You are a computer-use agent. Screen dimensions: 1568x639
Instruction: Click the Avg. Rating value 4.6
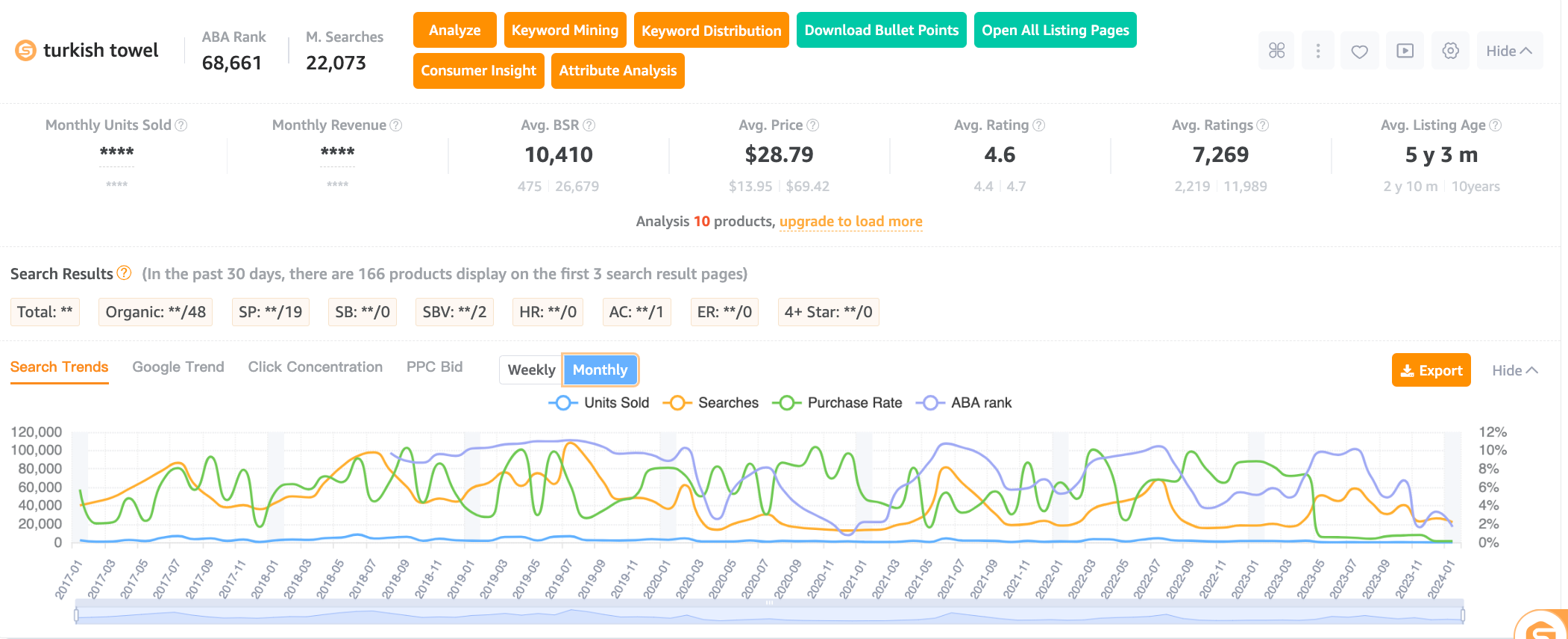tap(1000, 155)
